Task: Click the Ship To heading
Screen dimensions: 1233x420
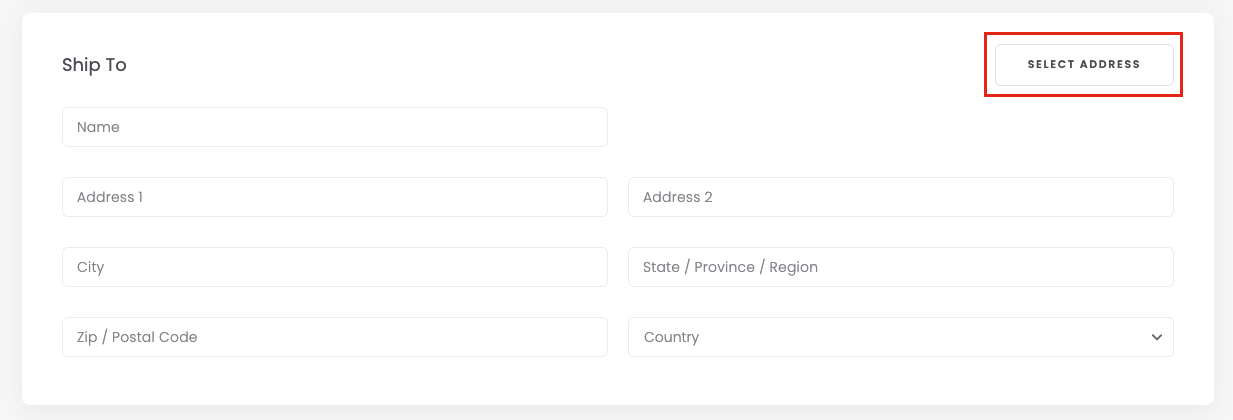Action: pyautogui.click(x=94, y=65)
